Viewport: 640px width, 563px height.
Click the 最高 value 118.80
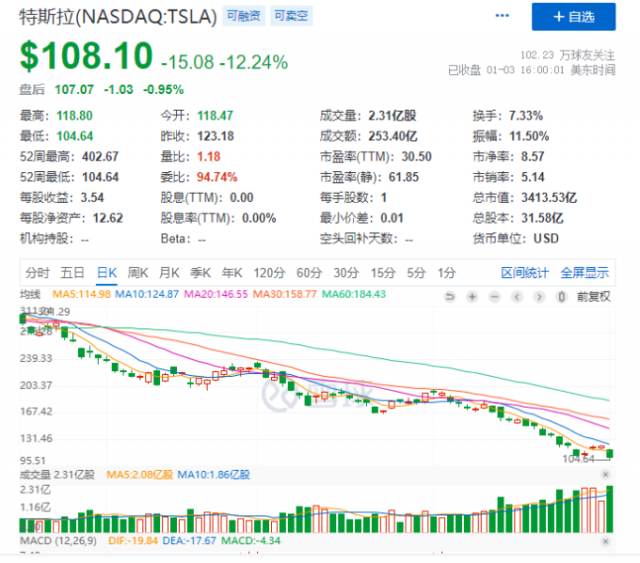[74, 116]
